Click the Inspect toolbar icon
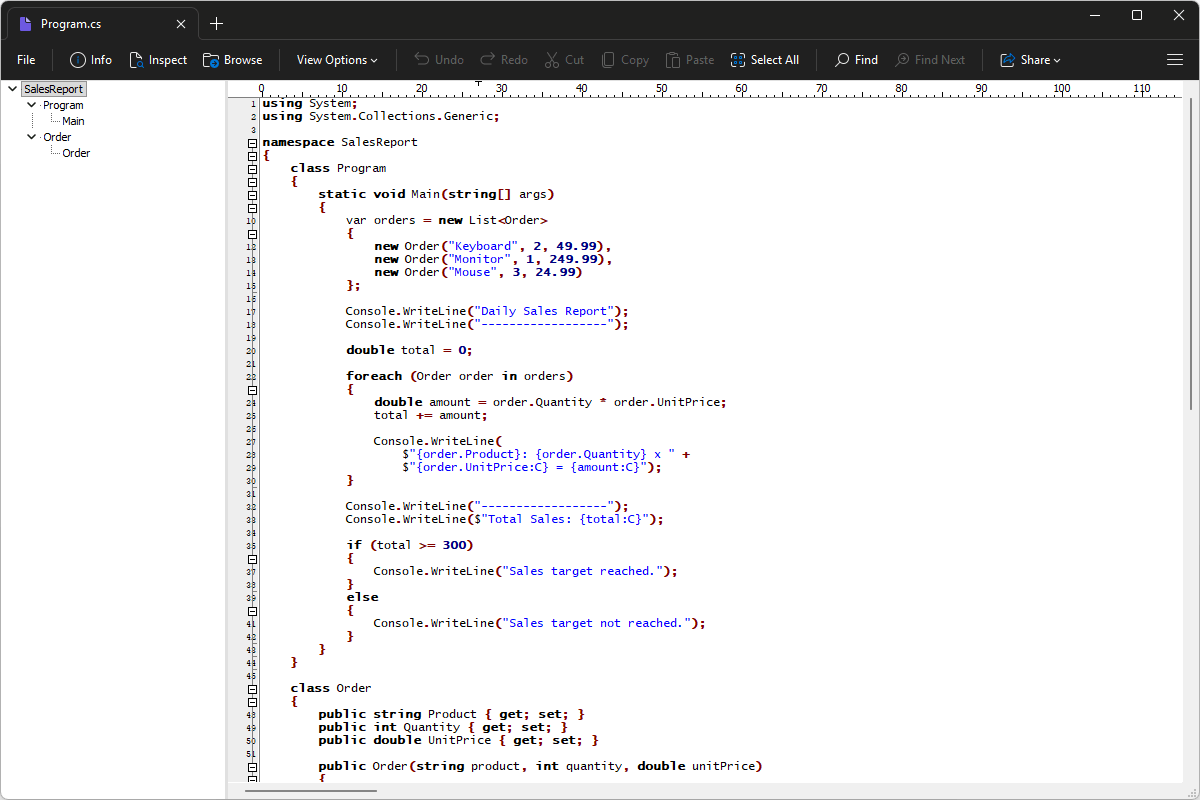The image size is (1200, 800). point(137,60)
